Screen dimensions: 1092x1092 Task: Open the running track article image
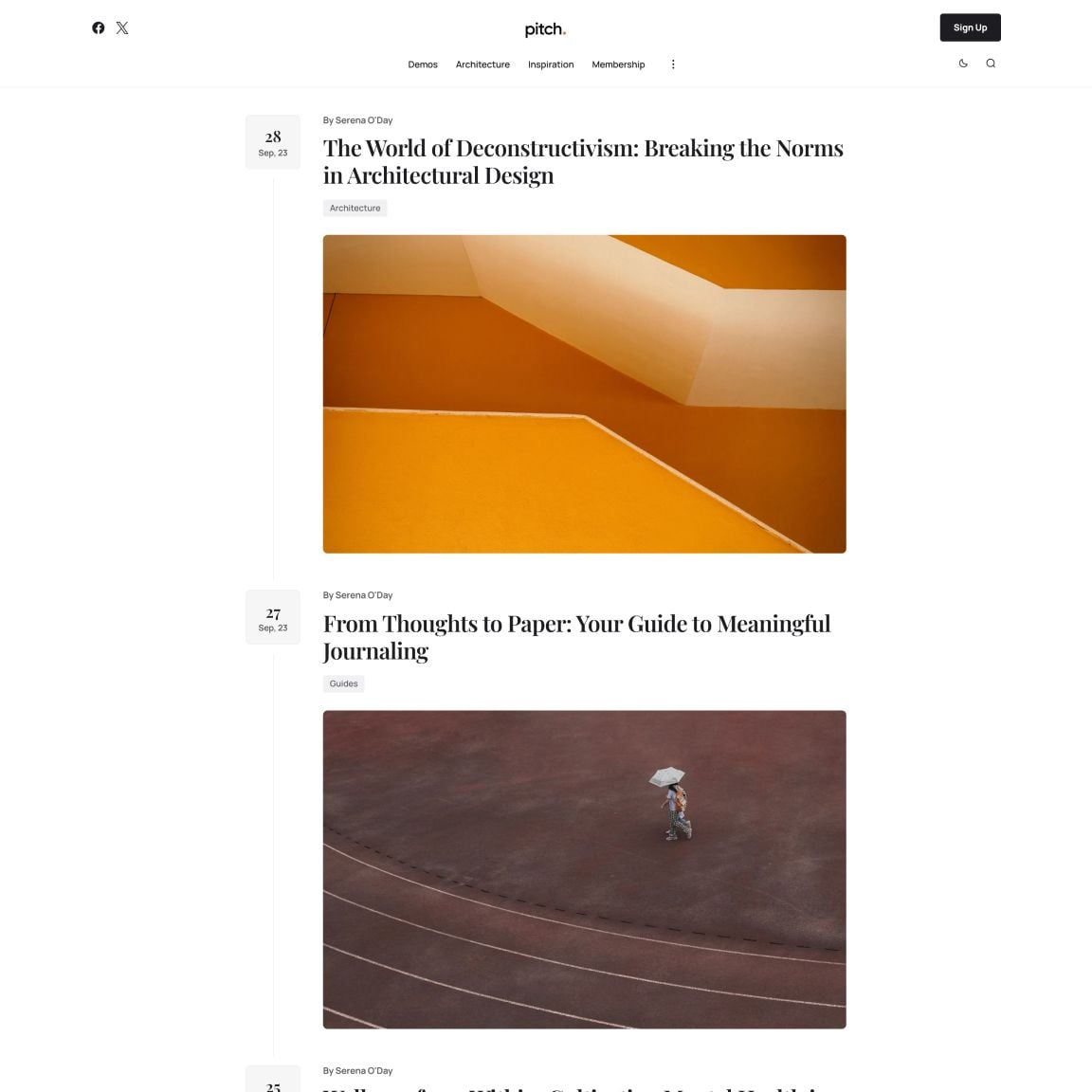584,870
